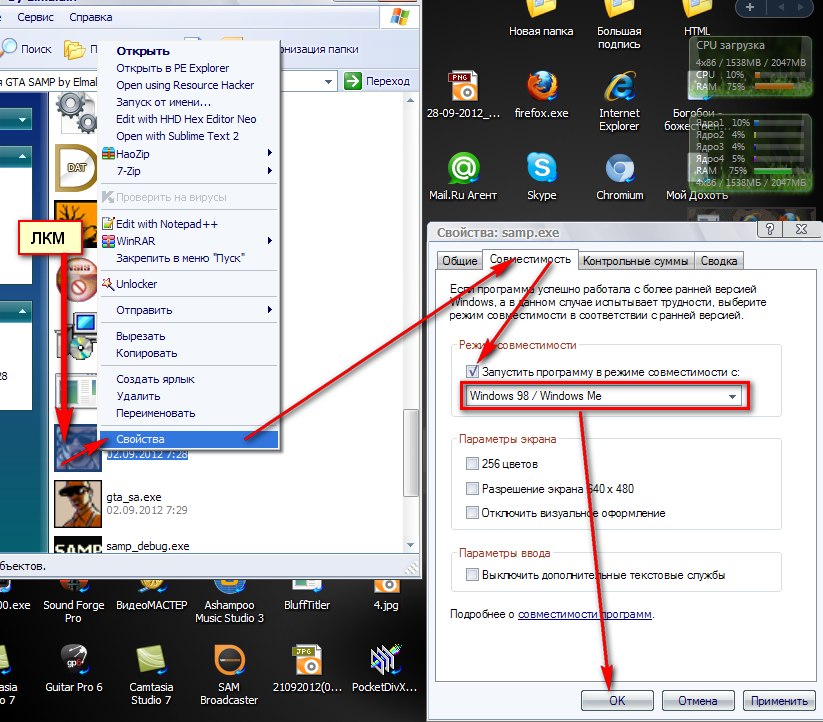Open ВидеоМАСТЕР desktop shortcut
The height and width of the screenshot is (722, 823).
point(151,587)
